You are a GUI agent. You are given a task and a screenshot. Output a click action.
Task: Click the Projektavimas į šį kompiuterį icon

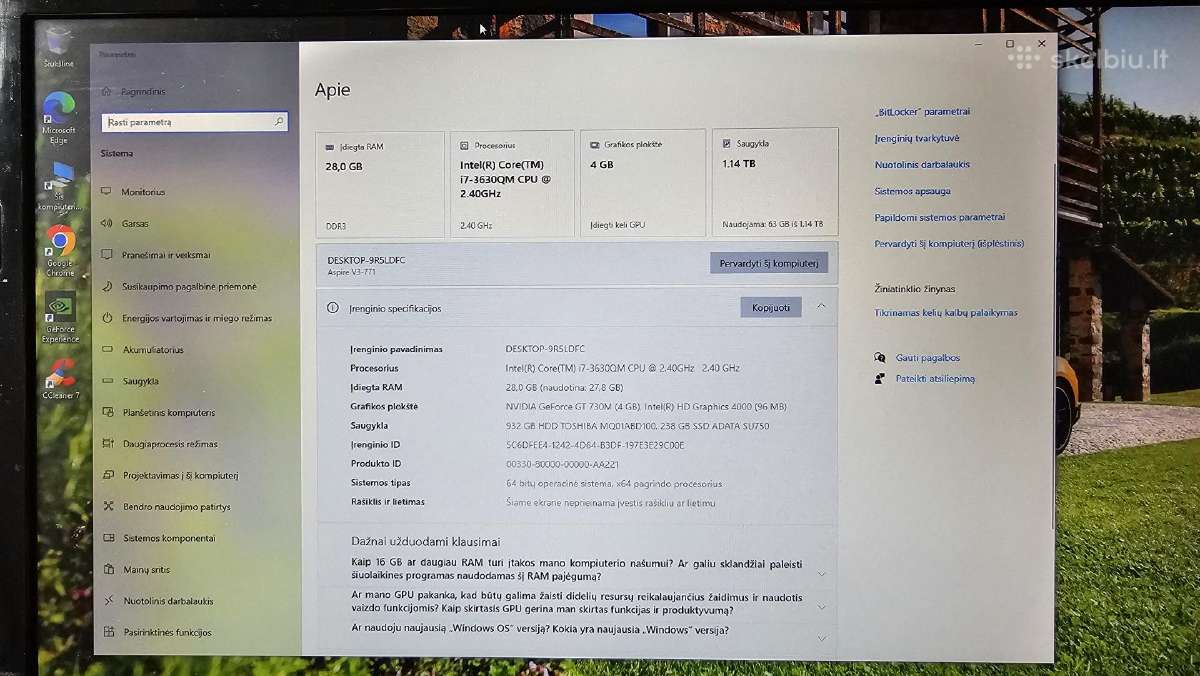click(x=108, y=475)
